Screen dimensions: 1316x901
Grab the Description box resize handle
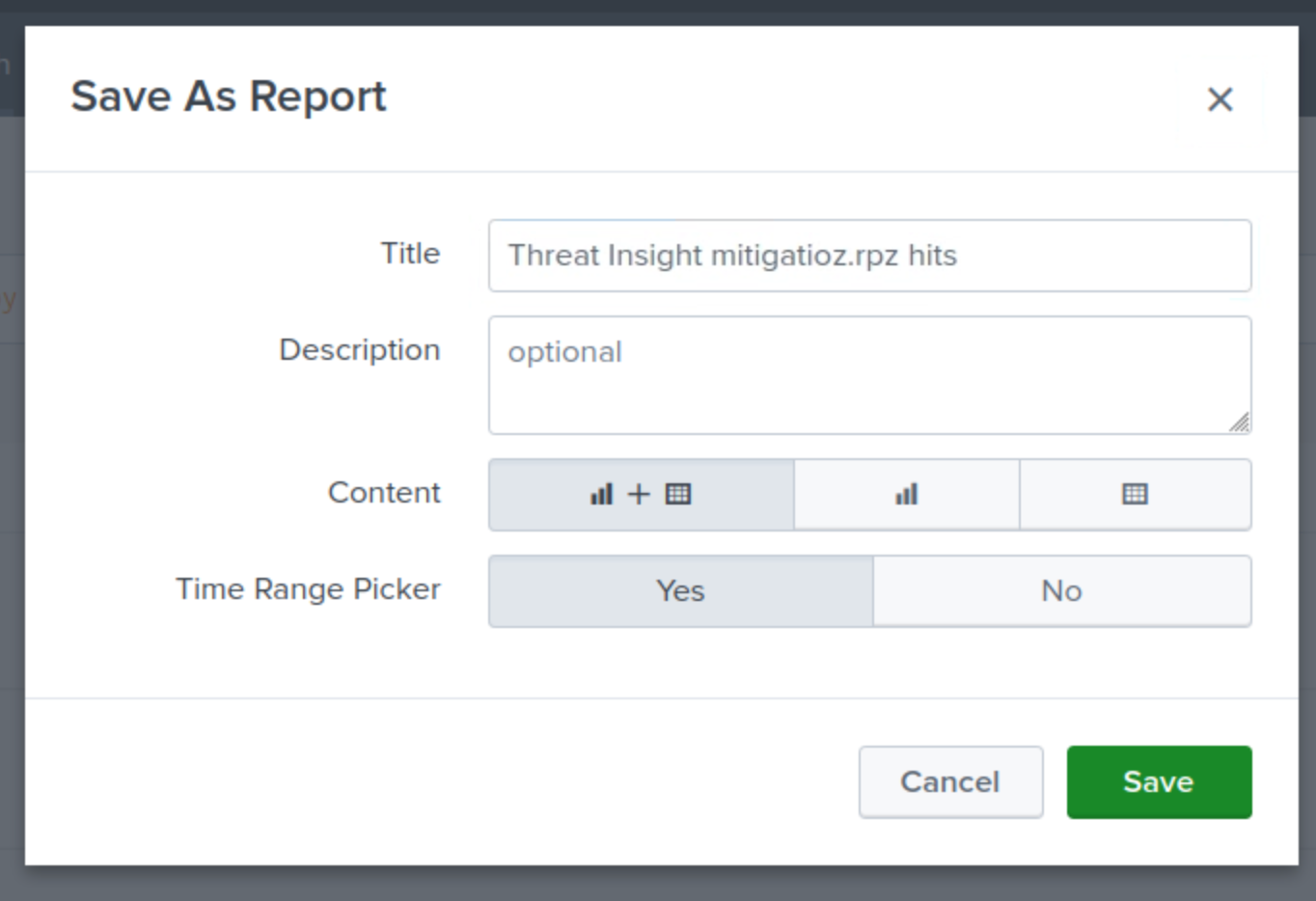(x=1240, y=423)
